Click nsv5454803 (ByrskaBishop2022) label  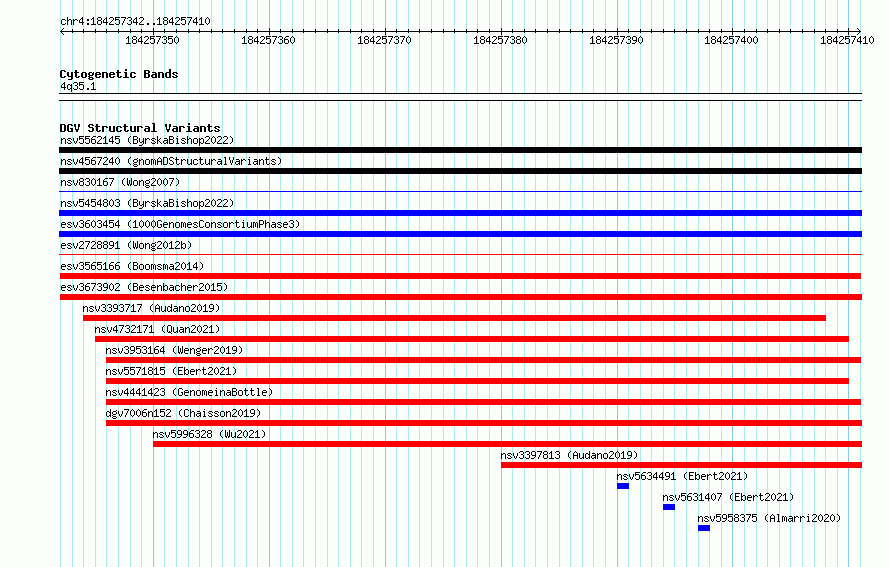tap(147, 203)
